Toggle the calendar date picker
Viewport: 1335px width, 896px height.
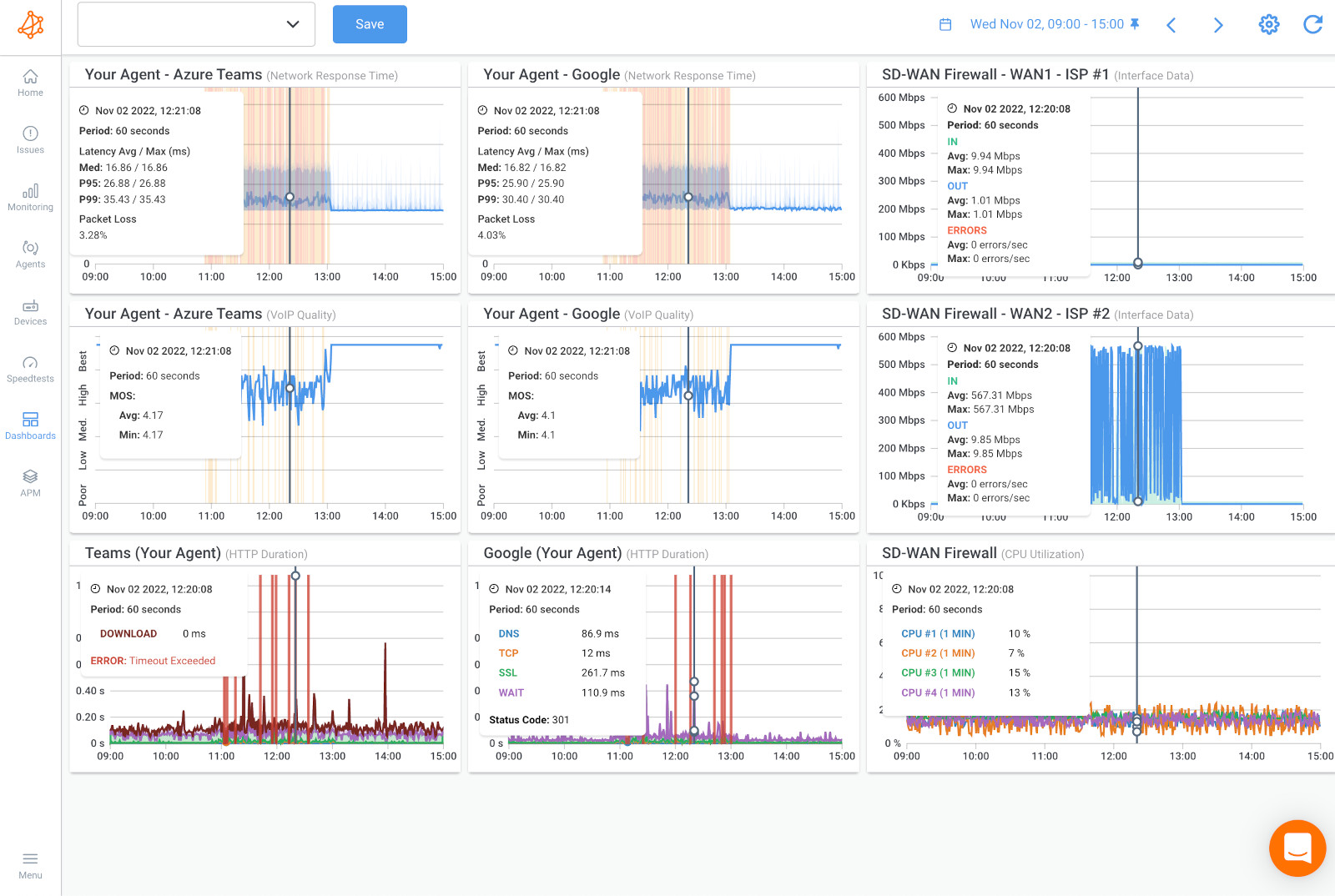coord(945,24)
